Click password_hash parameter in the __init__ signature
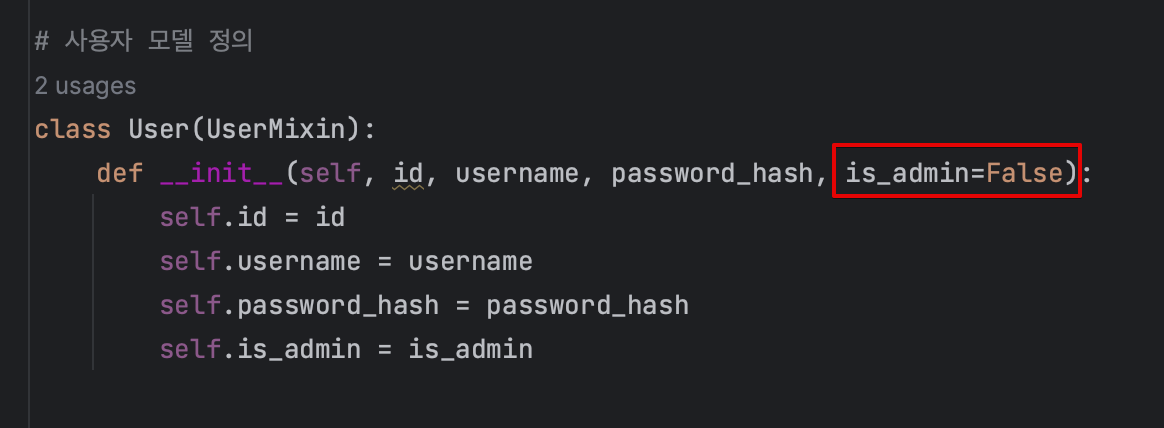 (712, 174)
